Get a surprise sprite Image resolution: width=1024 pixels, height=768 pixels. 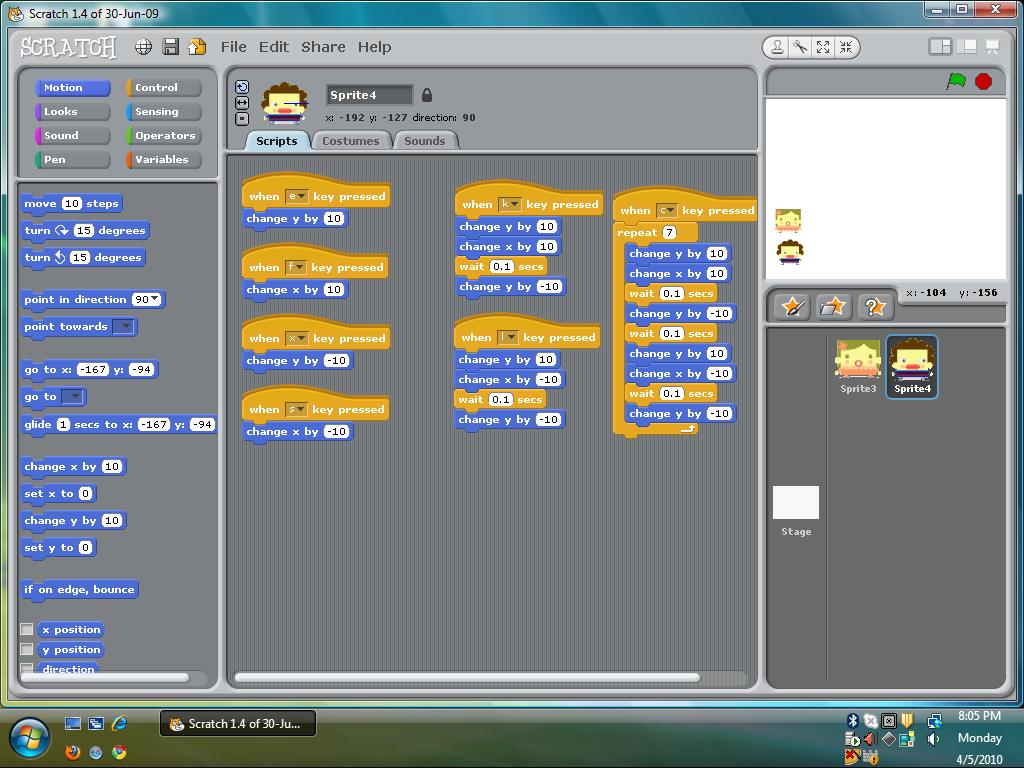pyautogui.click(x=875, y=306)
